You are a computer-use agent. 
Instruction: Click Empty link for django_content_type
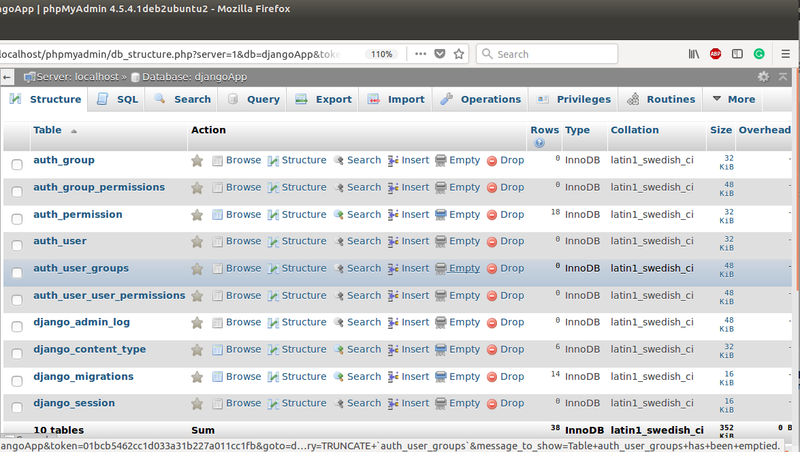pyautogui.click(x=464, y=349)
